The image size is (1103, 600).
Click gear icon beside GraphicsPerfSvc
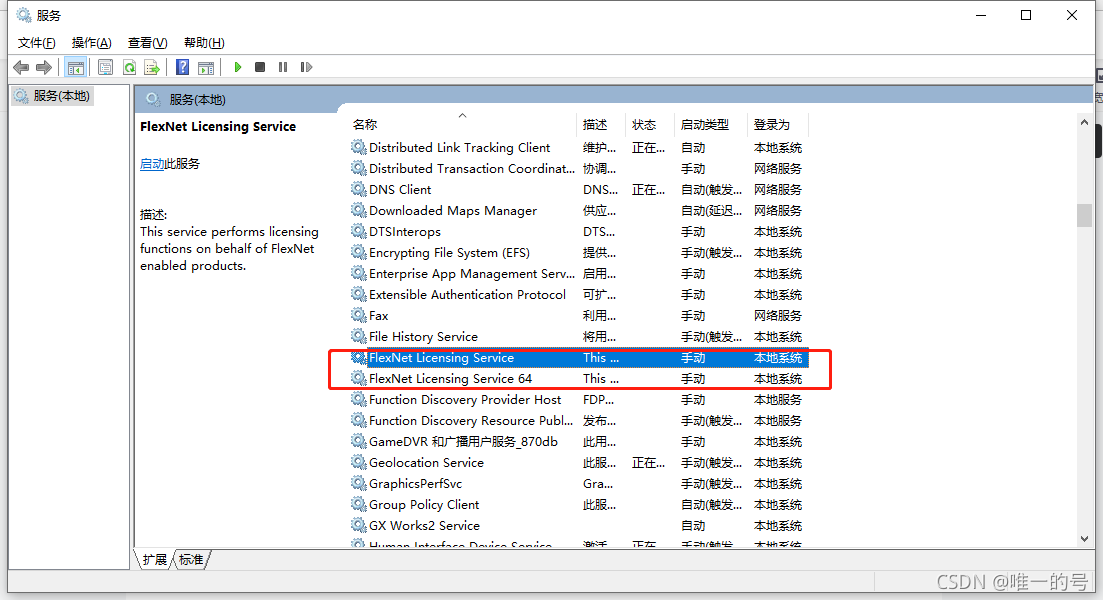coord(359,483)
